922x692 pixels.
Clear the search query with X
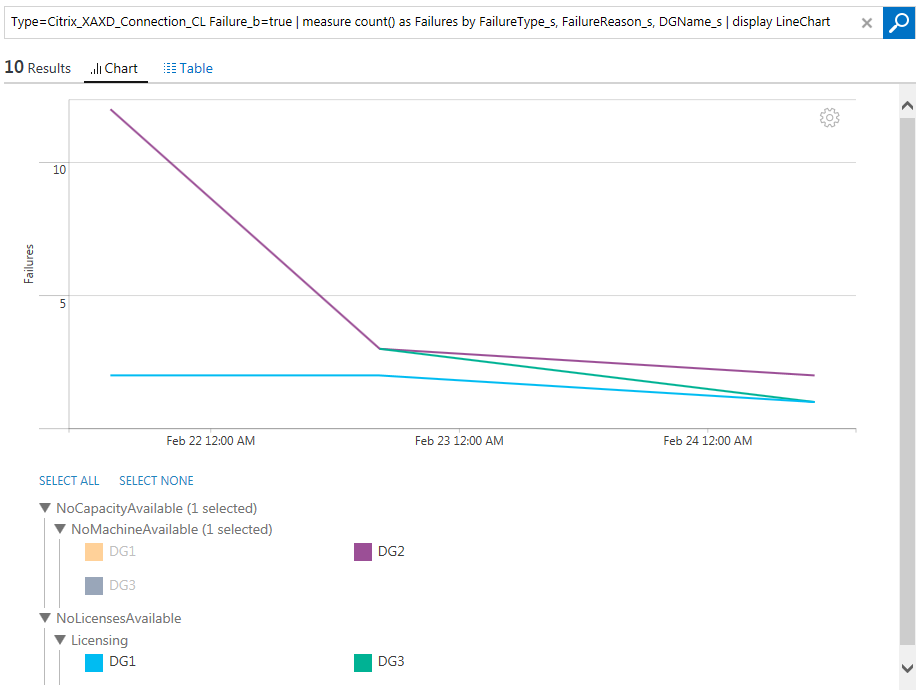(x=866, y=22)
